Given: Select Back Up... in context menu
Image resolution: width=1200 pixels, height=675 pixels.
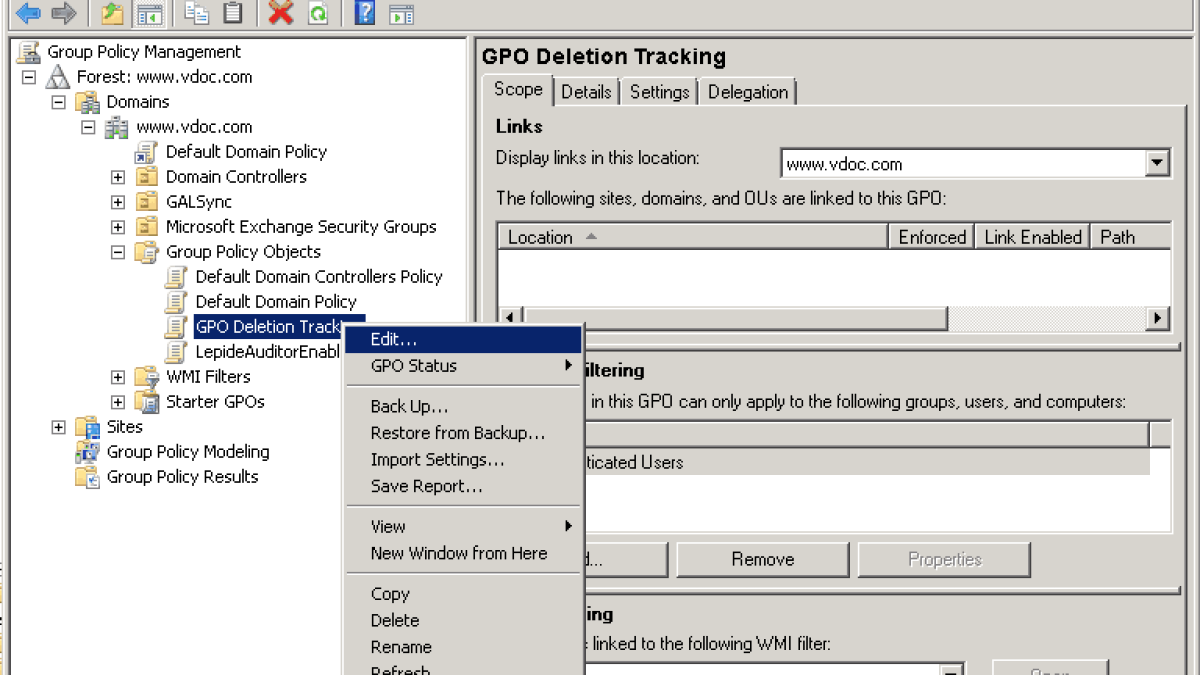Looking at the screenshot, I should (409, 406).
